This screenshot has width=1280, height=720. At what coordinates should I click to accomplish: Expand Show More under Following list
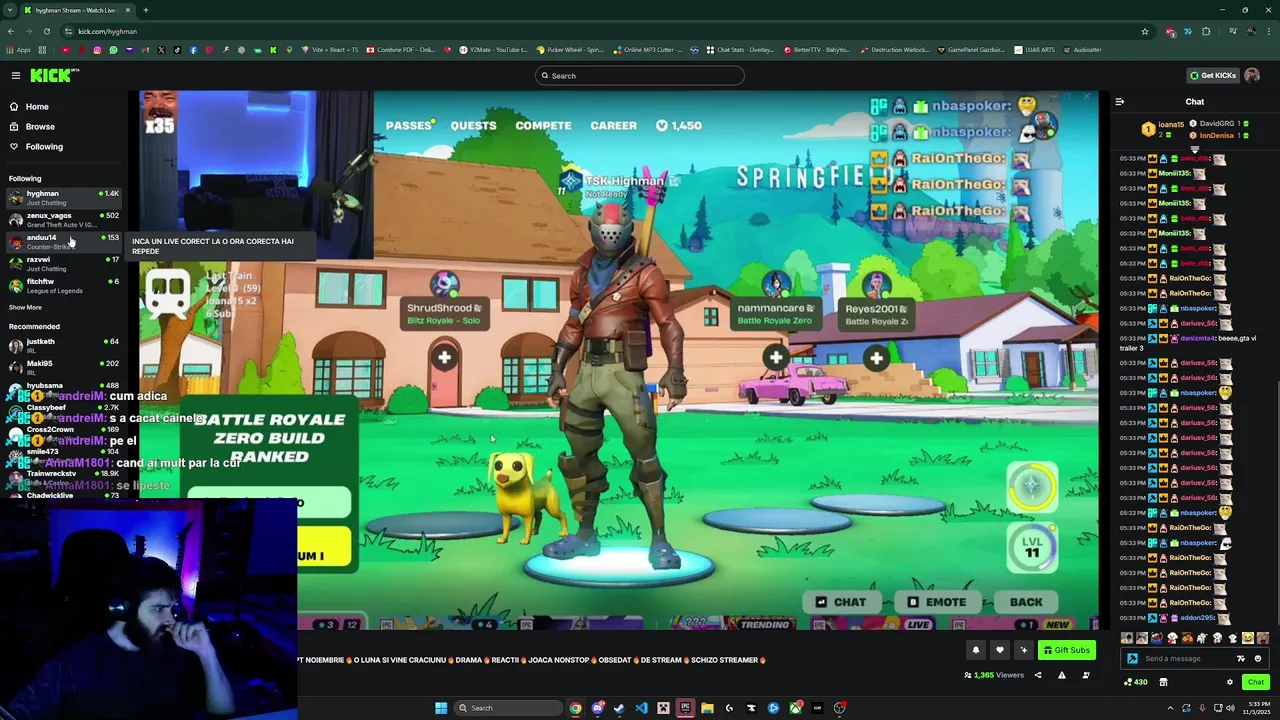point(25,307)
